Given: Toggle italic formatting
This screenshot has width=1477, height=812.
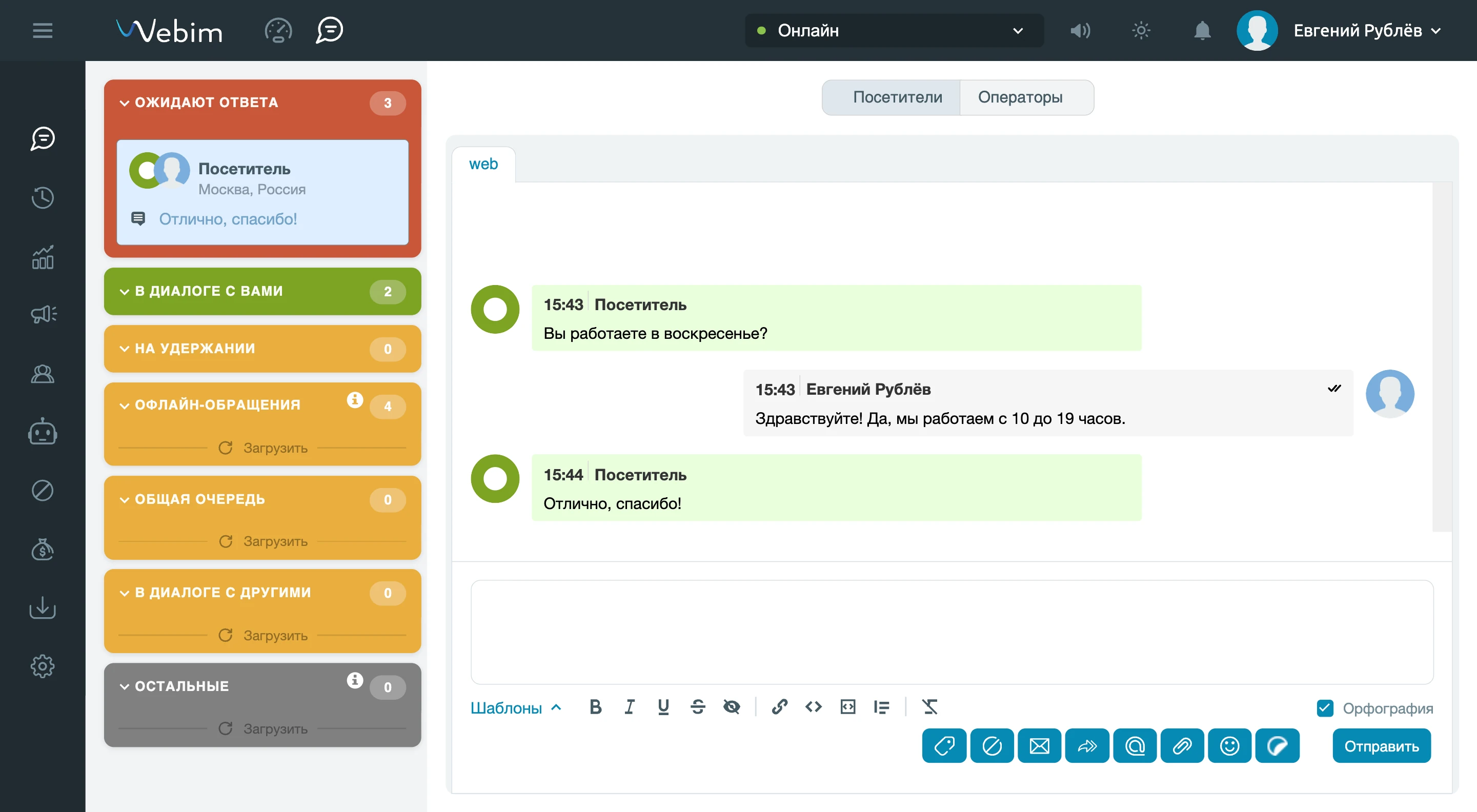Looking at the screenshot, I should click(630, 707).
